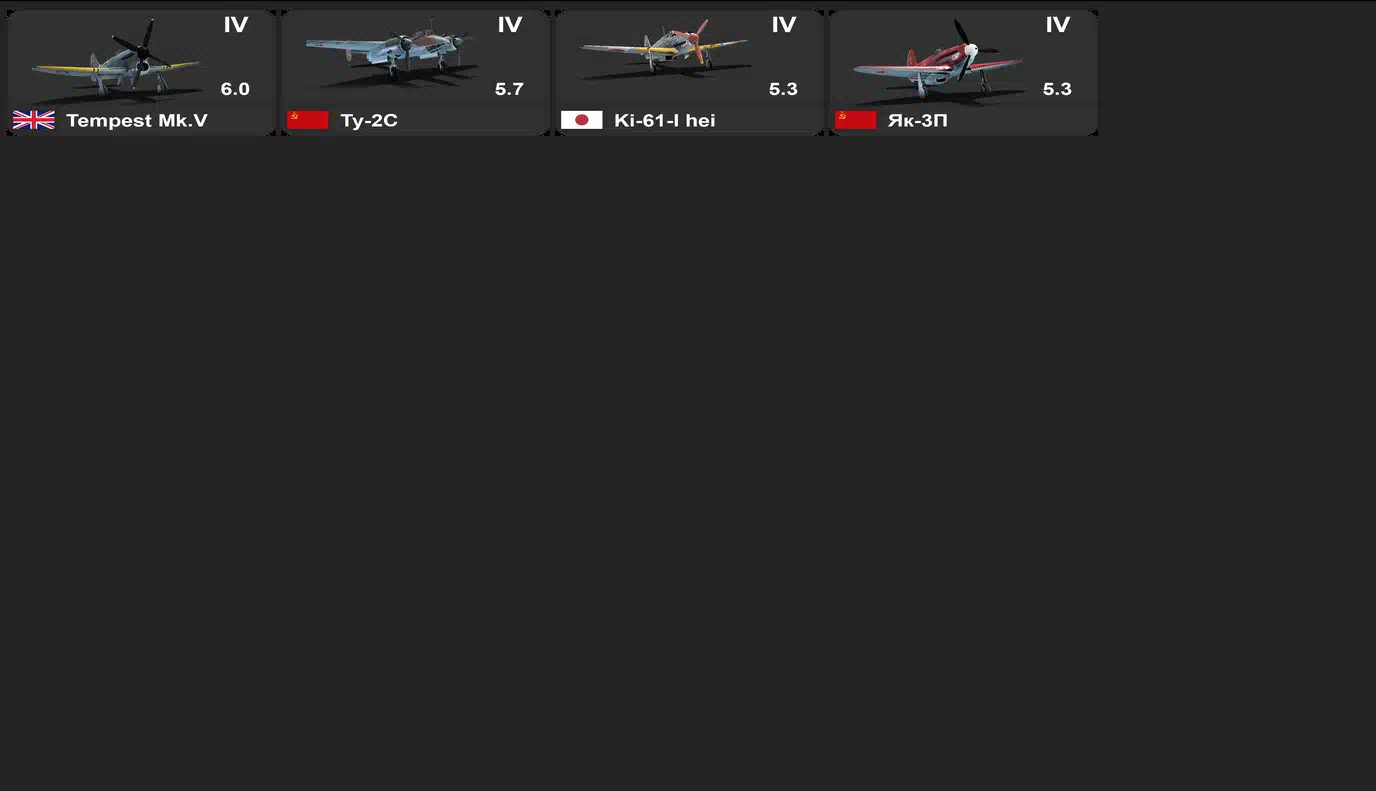1376x791 pixels.
Task: Select the Як-3П name label
Action: tap(918, 120)
